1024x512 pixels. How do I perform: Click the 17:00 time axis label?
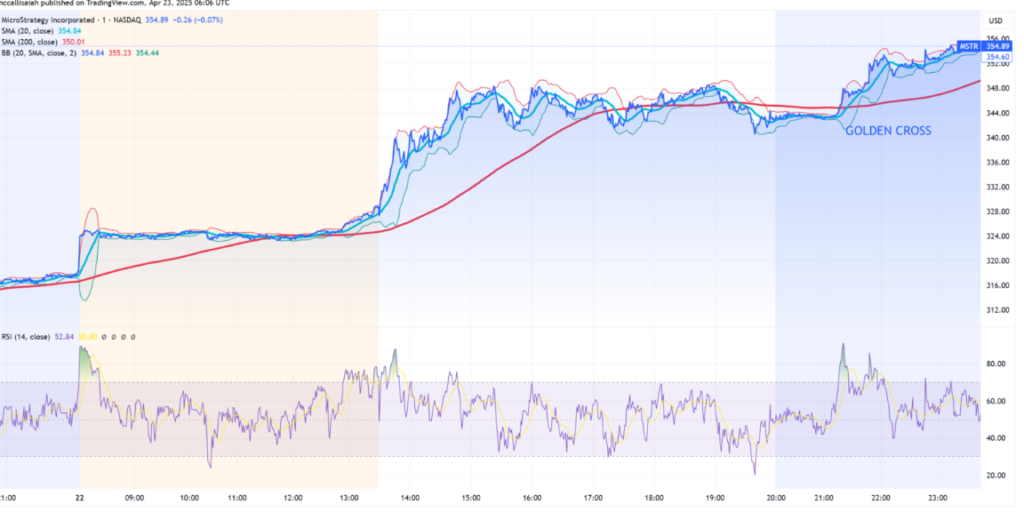[592, 498]
